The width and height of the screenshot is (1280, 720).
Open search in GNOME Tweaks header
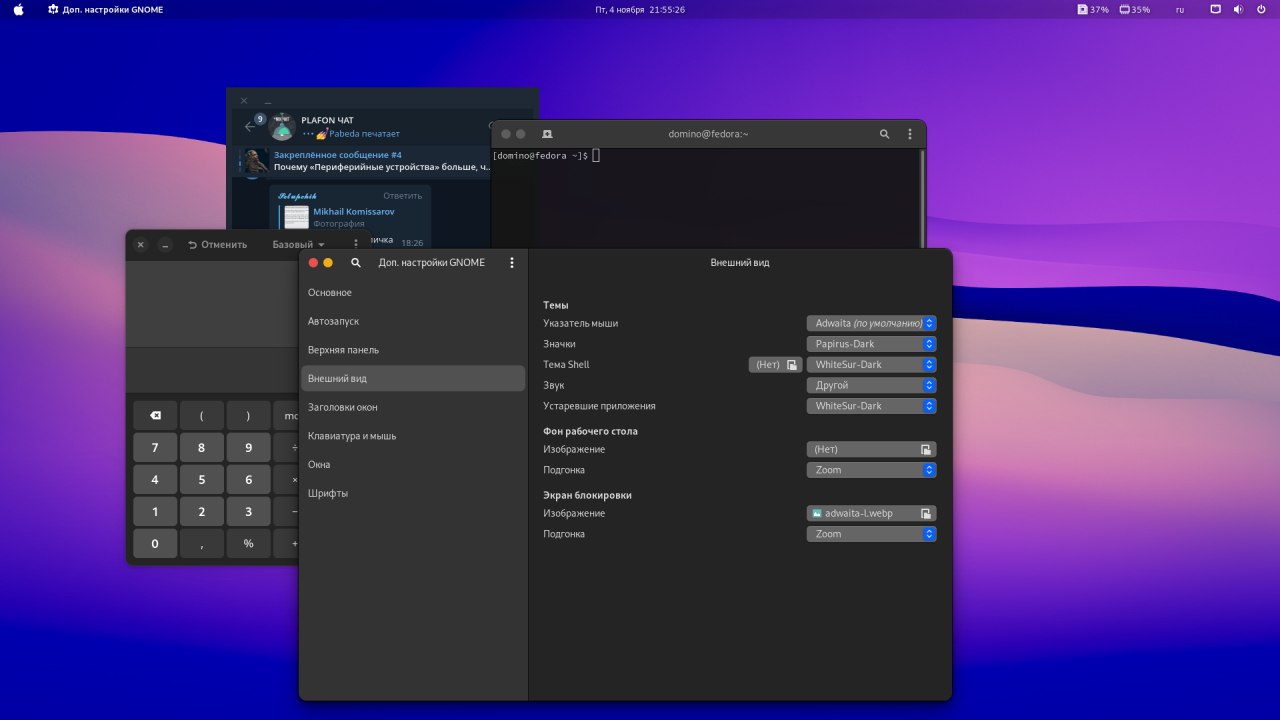coord(356,263)
